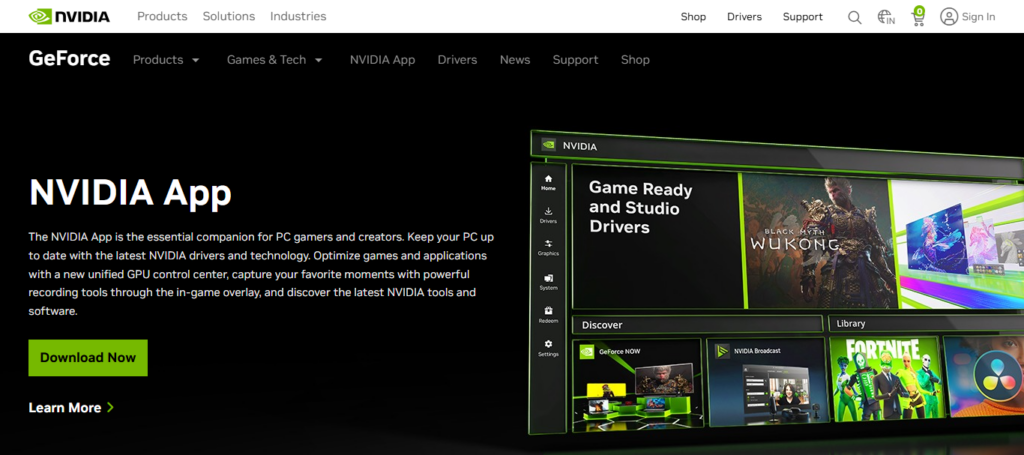Screen dimensions: 1024x455
Task: Click Drivers icon in NVIDIA app sidebar
Action: [x=548, y=212]
